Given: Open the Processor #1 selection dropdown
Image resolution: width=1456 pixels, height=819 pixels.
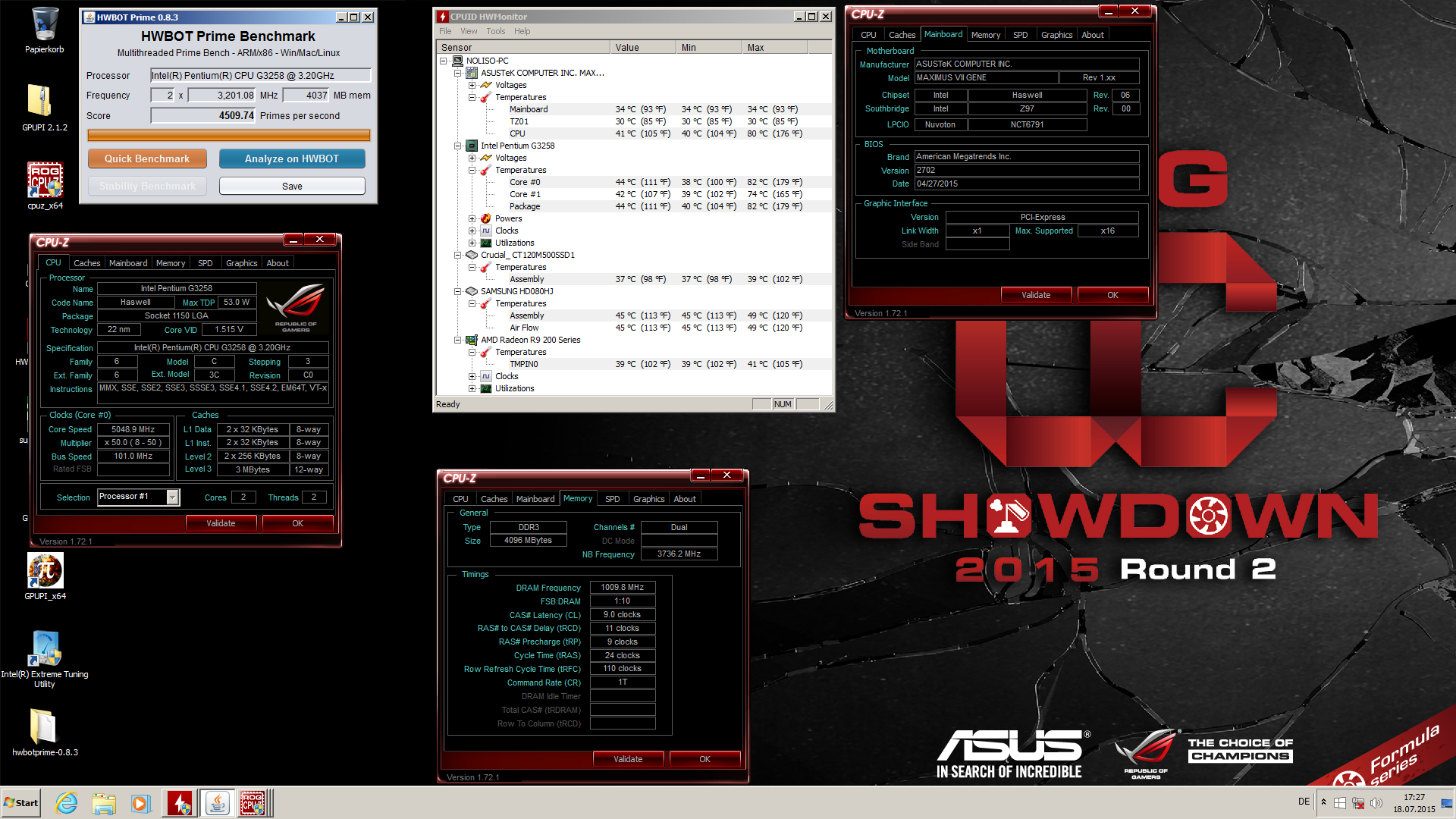Looking at the screenshot, I should [172, 497].
